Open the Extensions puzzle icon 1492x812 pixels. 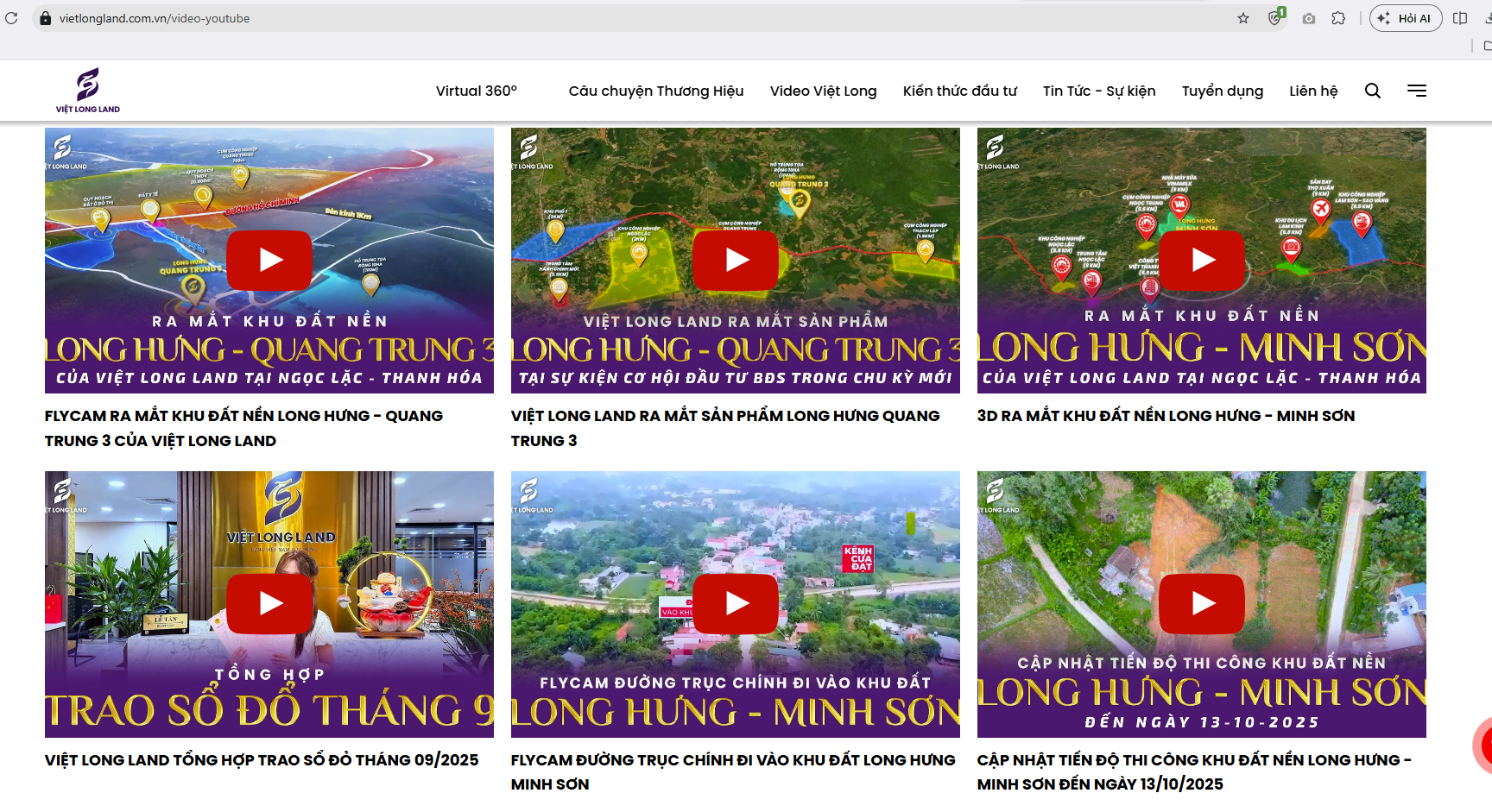1338,18
